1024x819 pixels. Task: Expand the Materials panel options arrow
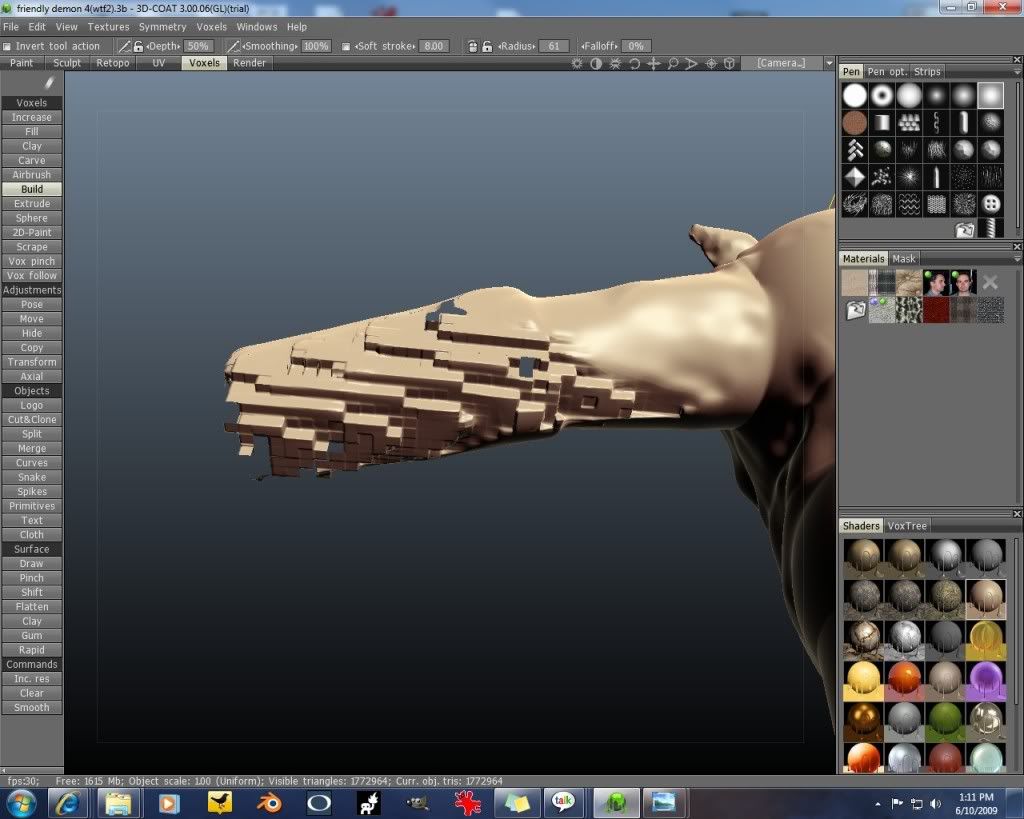[x=1015, y=259]
